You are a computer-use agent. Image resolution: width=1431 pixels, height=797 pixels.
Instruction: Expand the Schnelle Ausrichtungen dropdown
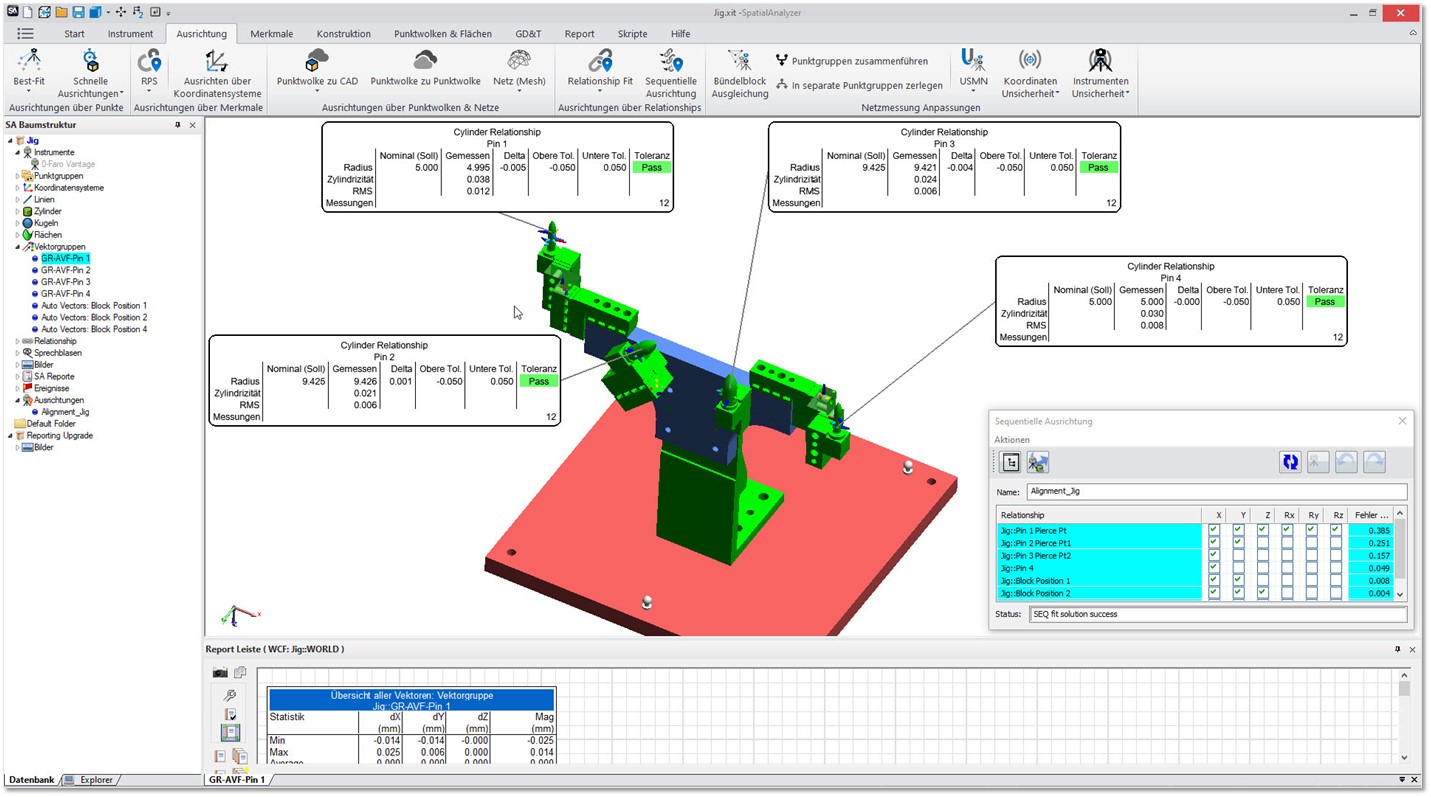click(90, 68)
